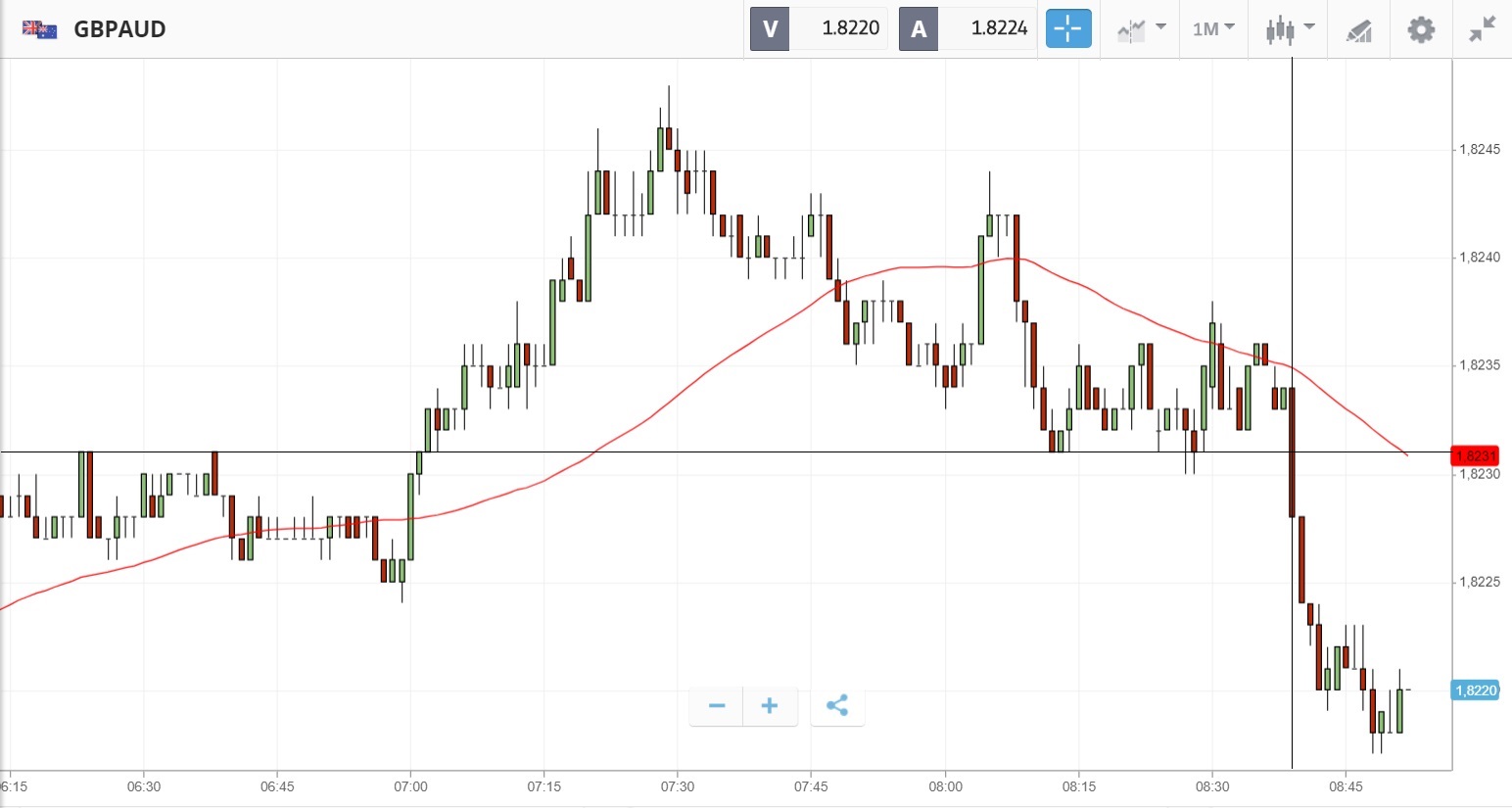1512x808 pixels.
Task: Click the red 1.8231 price label
Action: coord(1475,455)
